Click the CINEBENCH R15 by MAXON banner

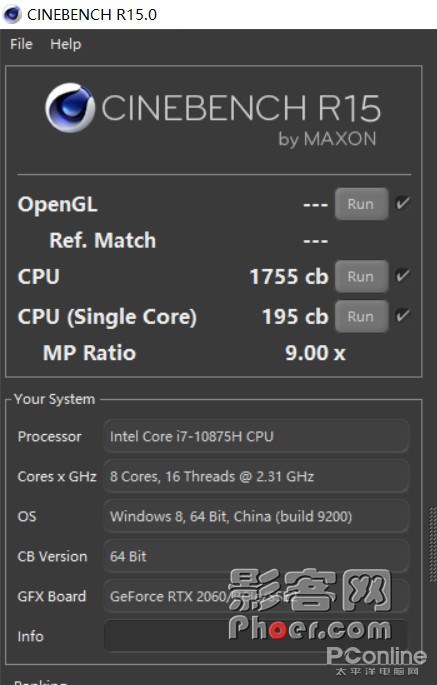pyautogui.click(x=213, y=114)
